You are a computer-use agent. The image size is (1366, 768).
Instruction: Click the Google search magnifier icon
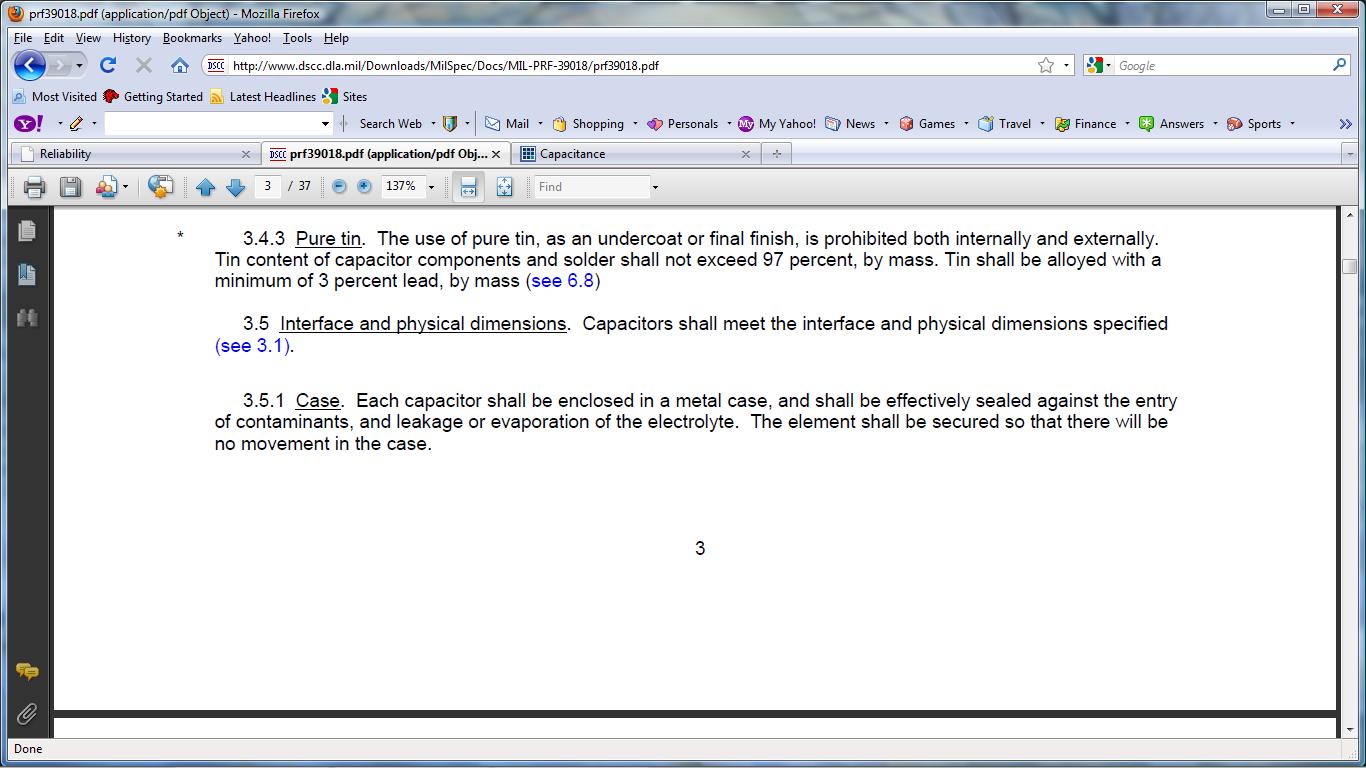click(1339, 65)
